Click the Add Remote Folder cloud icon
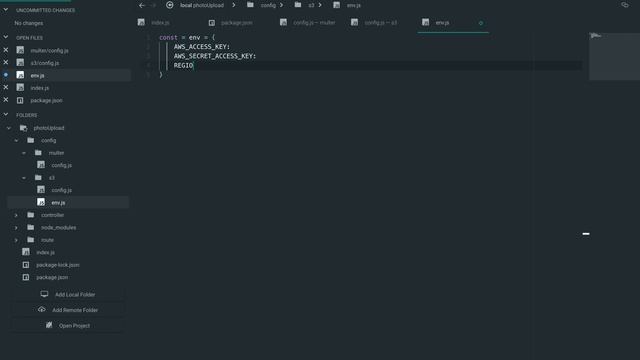The width and height of the screenshot is (640, 360). coord(41,309)
